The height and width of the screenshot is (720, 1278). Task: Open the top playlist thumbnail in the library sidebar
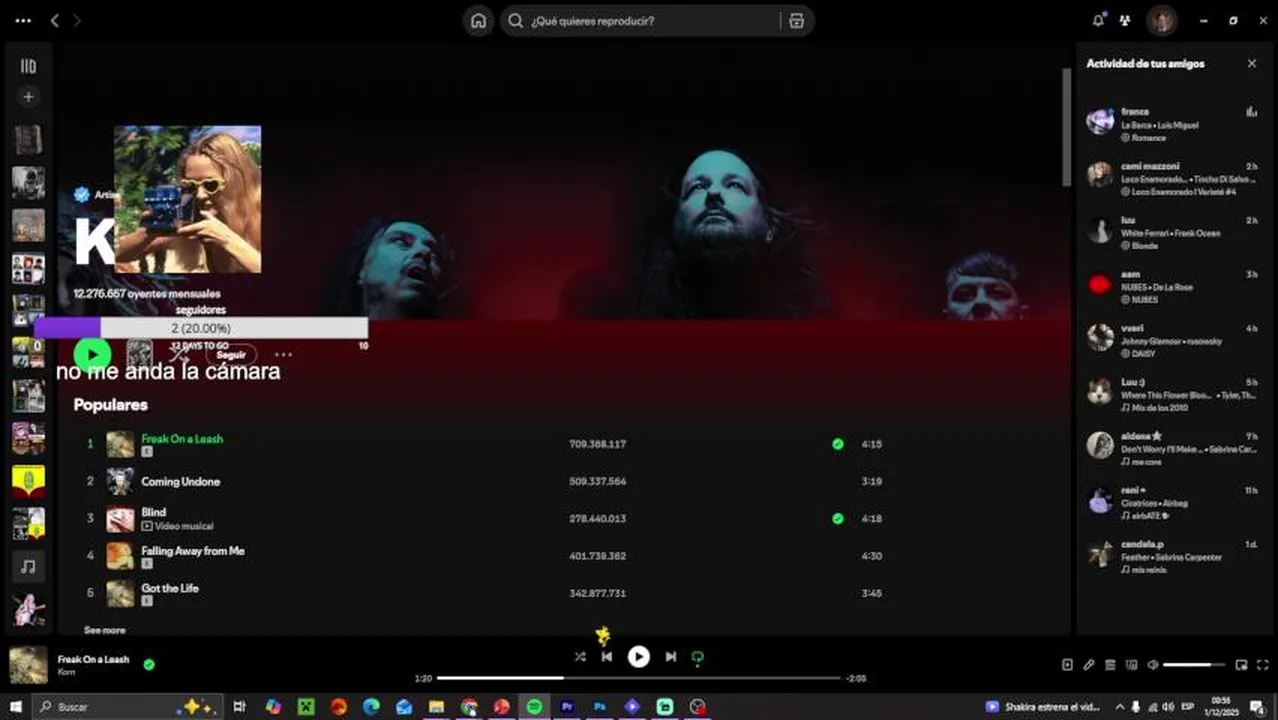28,139
